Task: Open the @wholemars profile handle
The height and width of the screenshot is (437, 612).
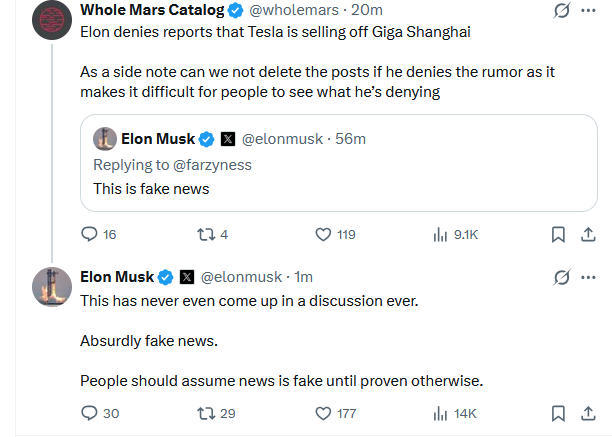Action: tap(294, 10)
